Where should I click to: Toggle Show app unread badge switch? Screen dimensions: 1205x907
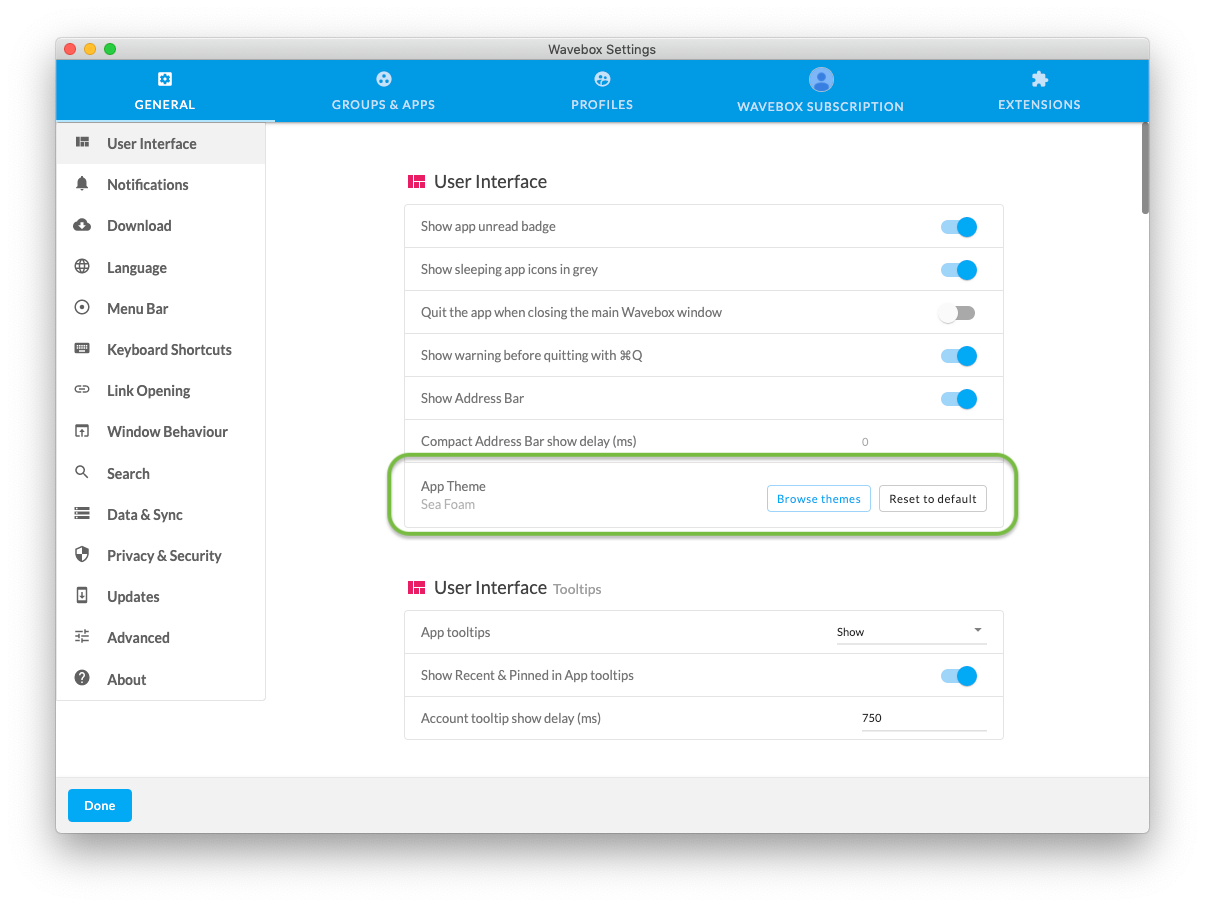click(959, 227)
